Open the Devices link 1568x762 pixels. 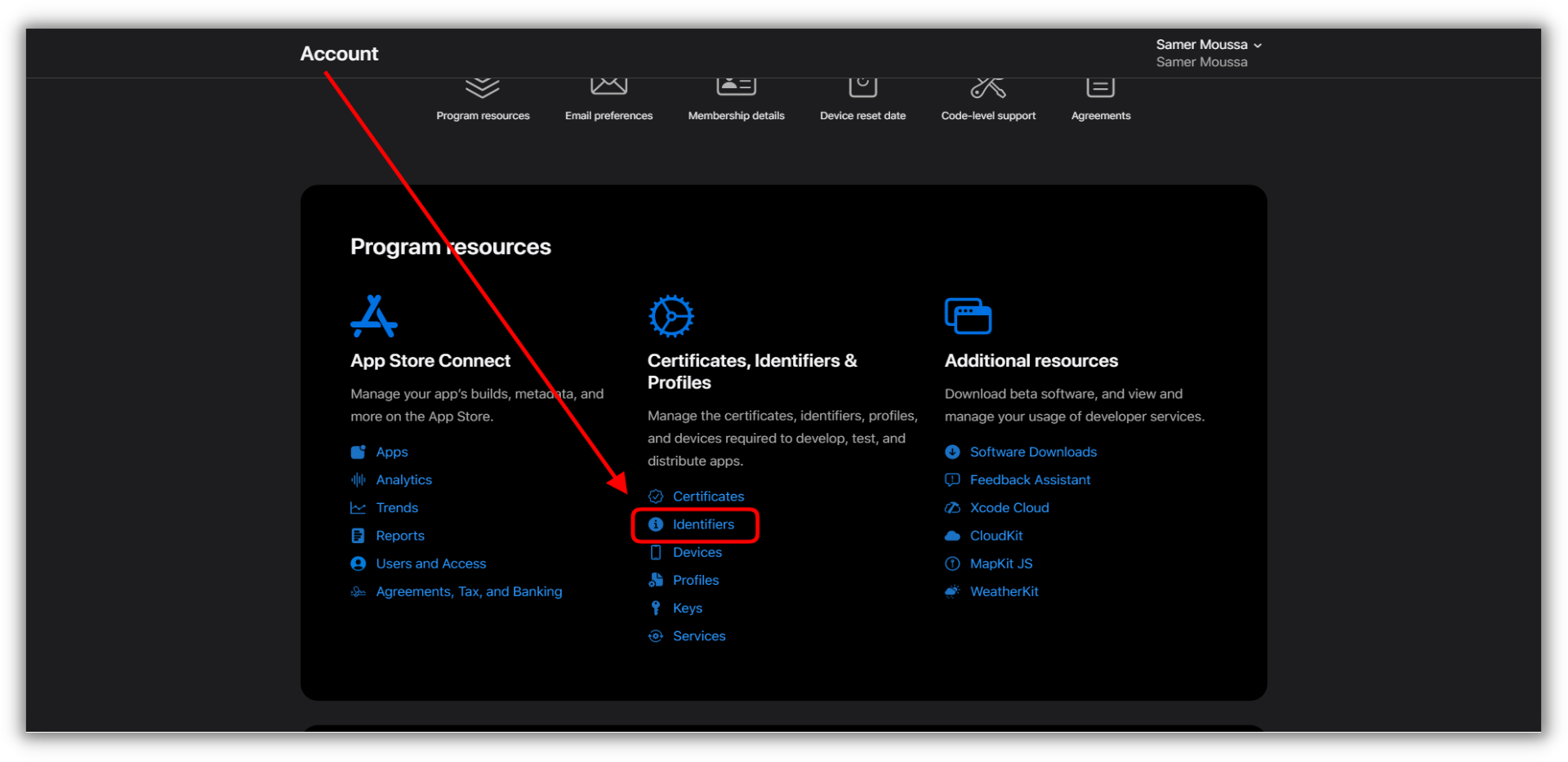coord(697,552)
